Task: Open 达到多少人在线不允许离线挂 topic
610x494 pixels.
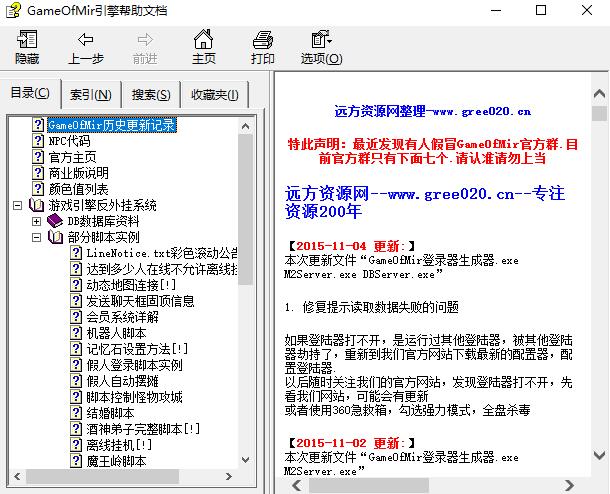Action: [x=162, y=269]
